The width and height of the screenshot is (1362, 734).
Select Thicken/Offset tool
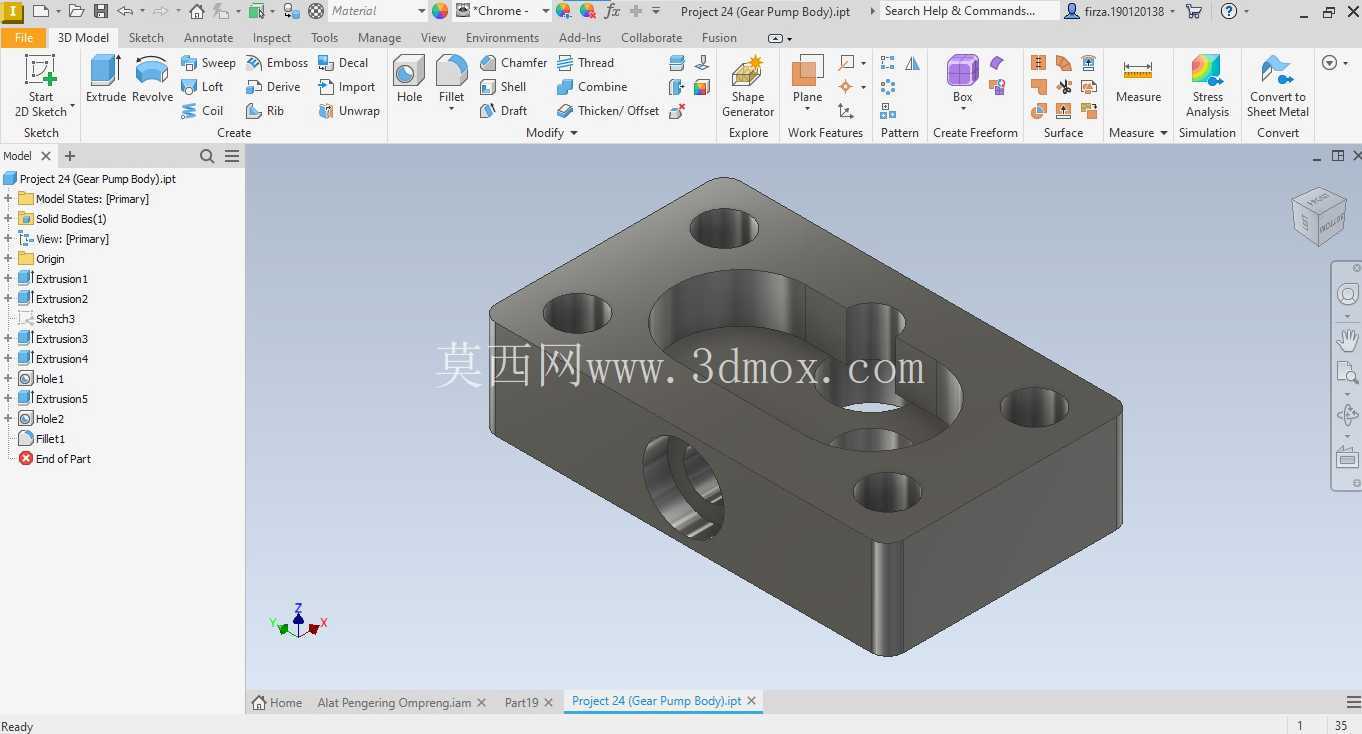608,111
